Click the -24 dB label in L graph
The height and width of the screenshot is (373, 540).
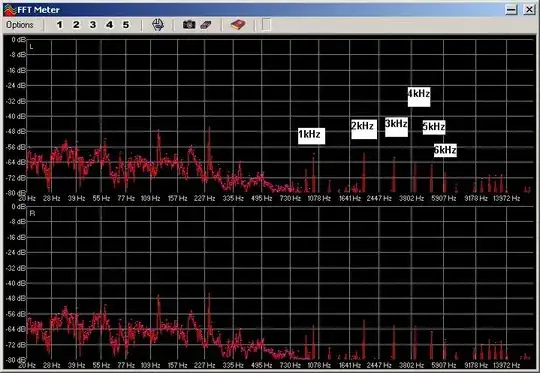[x=16, y=86]
